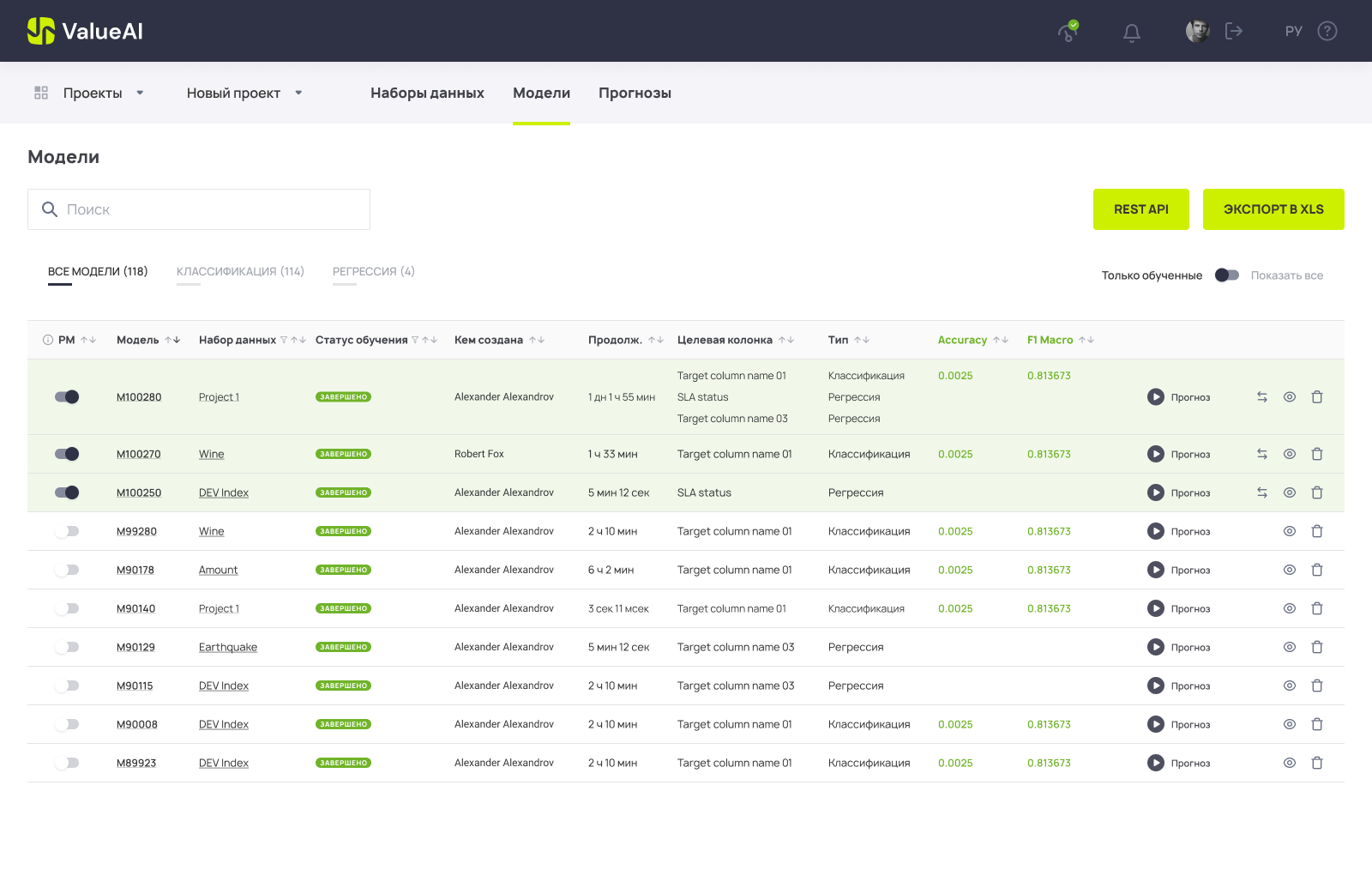Click the swap arrows icon for M100270
This screenshot has height=888, width=1372.
pyautogui.click(x=1262, y=454)
